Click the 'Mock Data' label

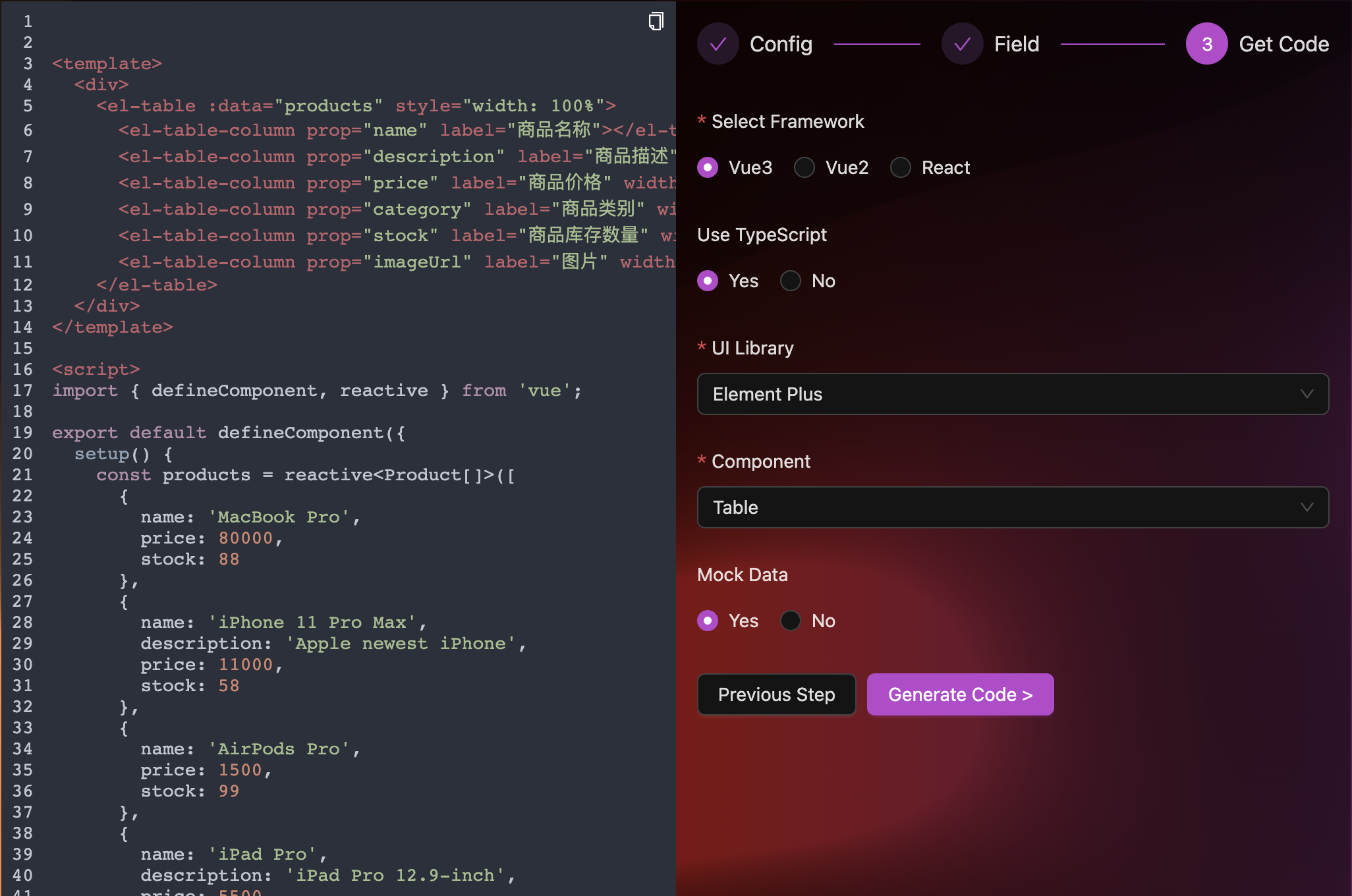coord(743,574)
